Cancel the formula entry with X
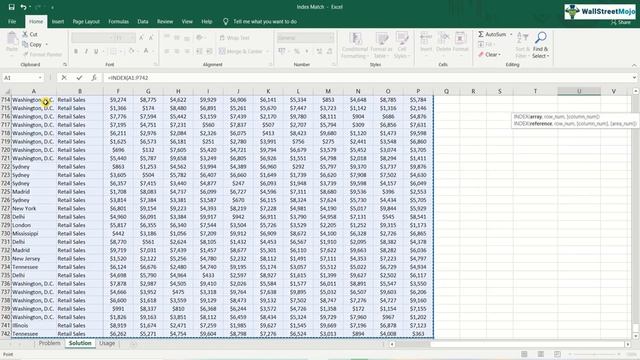 point(64,78)
